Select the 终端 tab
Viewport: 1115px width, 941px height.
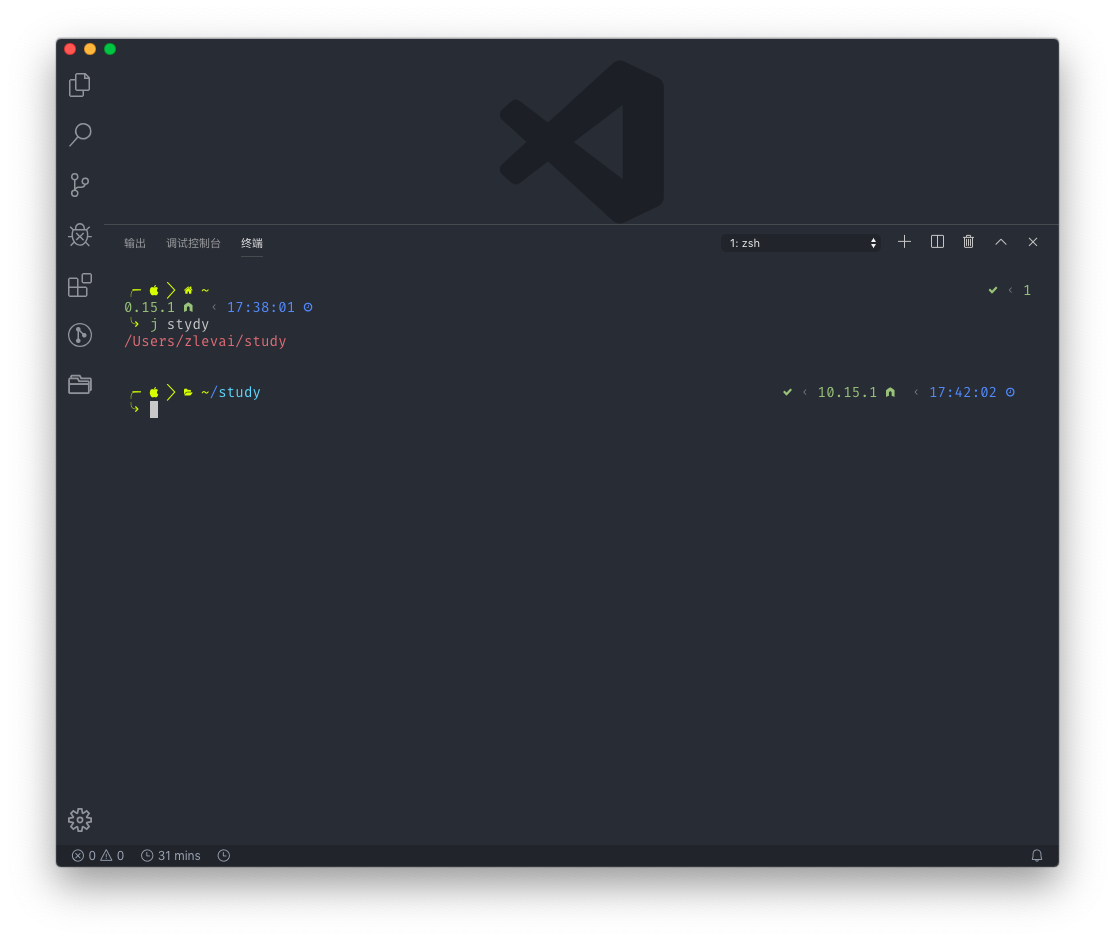pyautogui.click(x=252, y=243)
